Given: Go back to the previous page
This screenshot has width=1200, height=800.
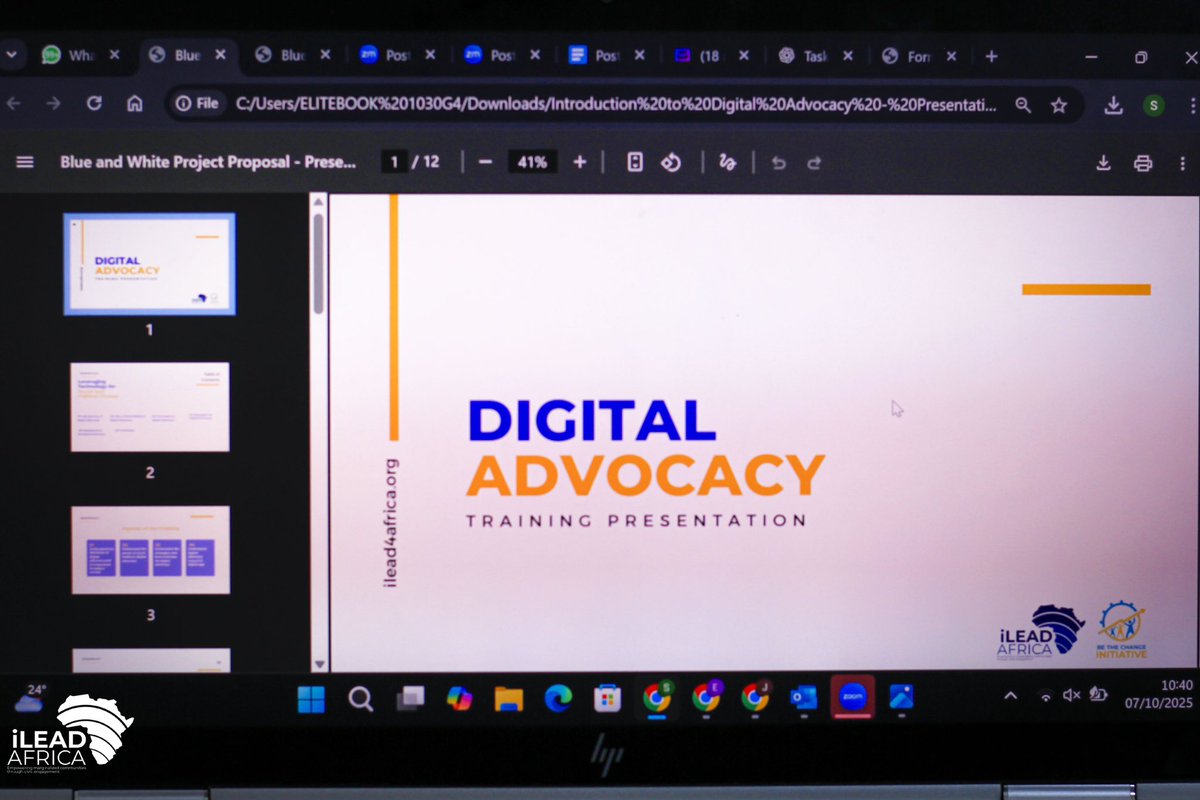Looking at the screenshot, I should coord(13,103).
